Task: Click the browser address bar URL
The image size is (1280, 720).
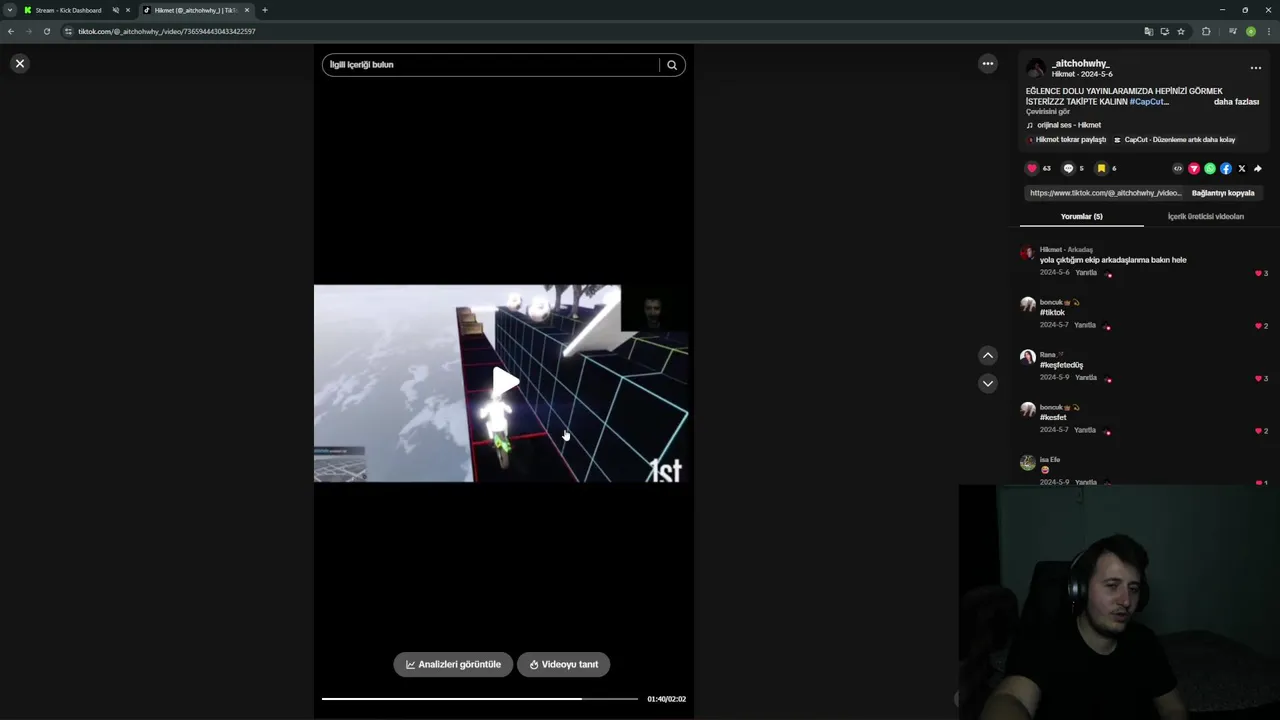Action: tap(167, 31)
